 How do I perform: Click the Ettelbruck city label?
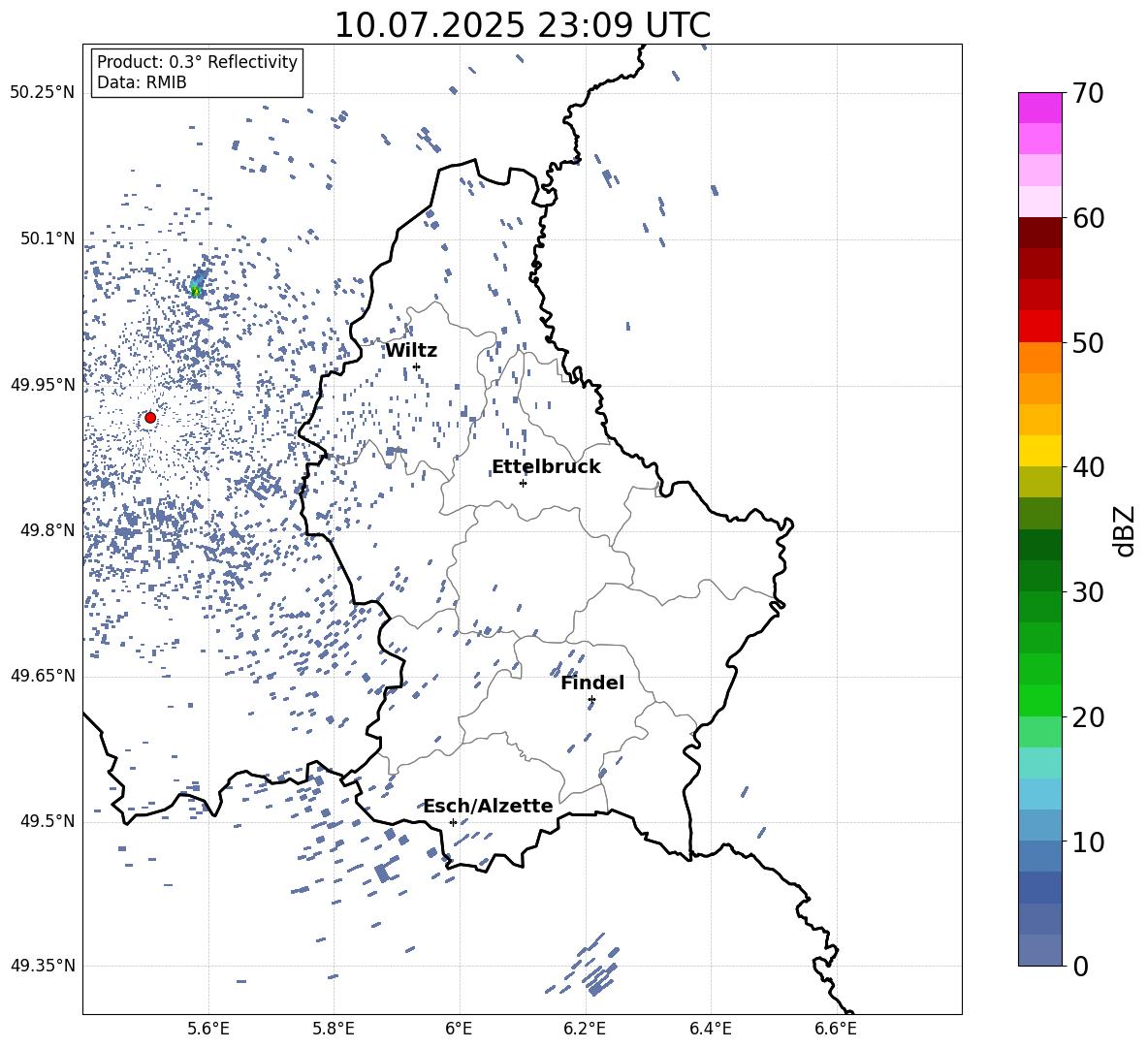coord(546,467)
